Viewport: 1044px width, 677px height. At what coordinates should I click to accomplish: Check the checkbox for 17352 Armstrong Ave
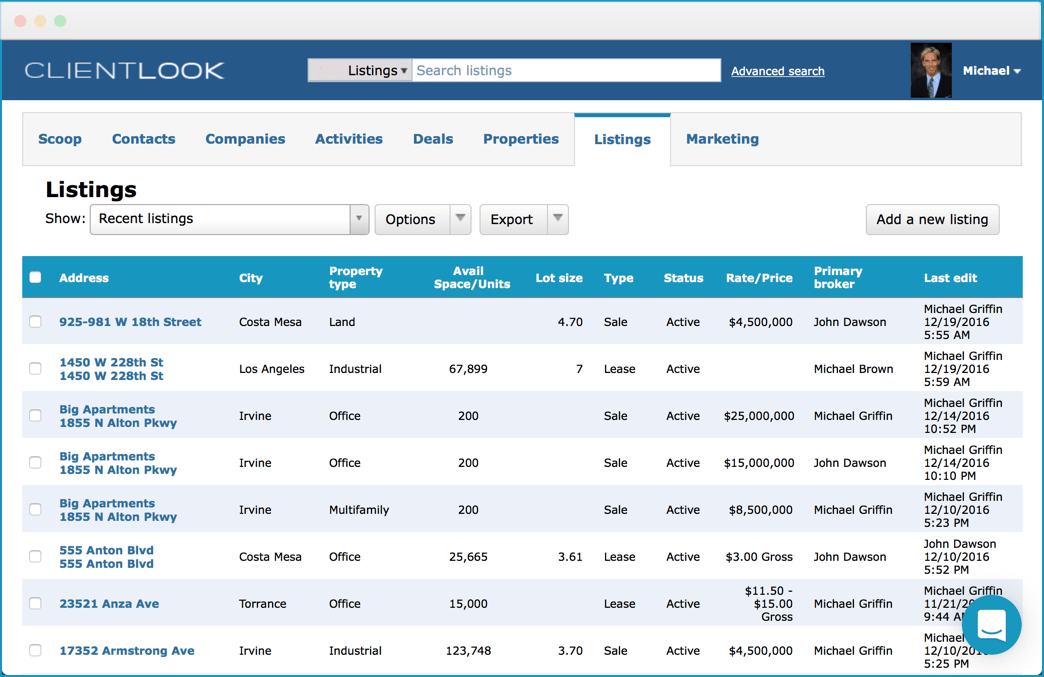pyautogui.click(x=35, y=650)
